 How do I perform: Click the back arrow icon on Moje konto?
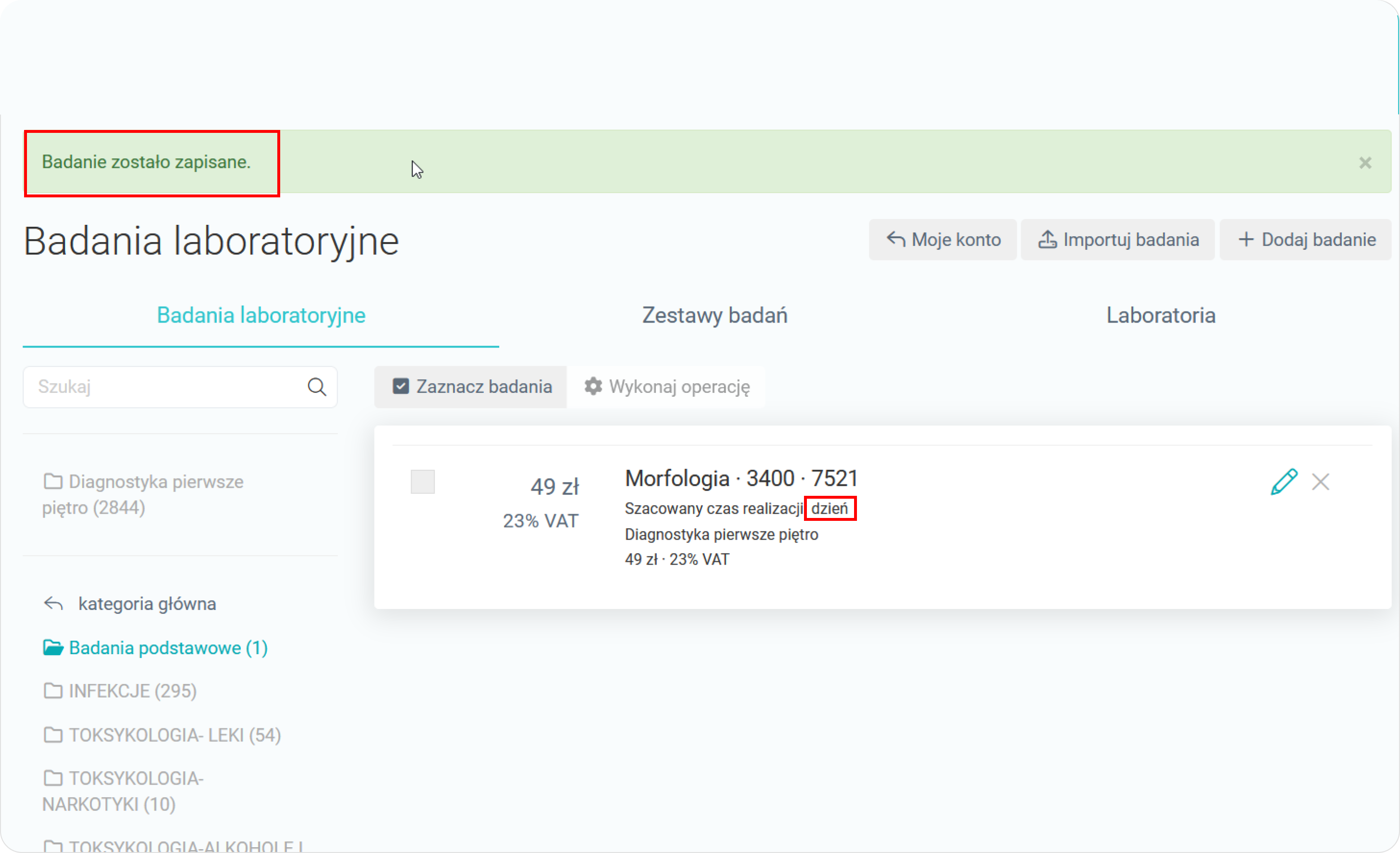click(896, 239)
